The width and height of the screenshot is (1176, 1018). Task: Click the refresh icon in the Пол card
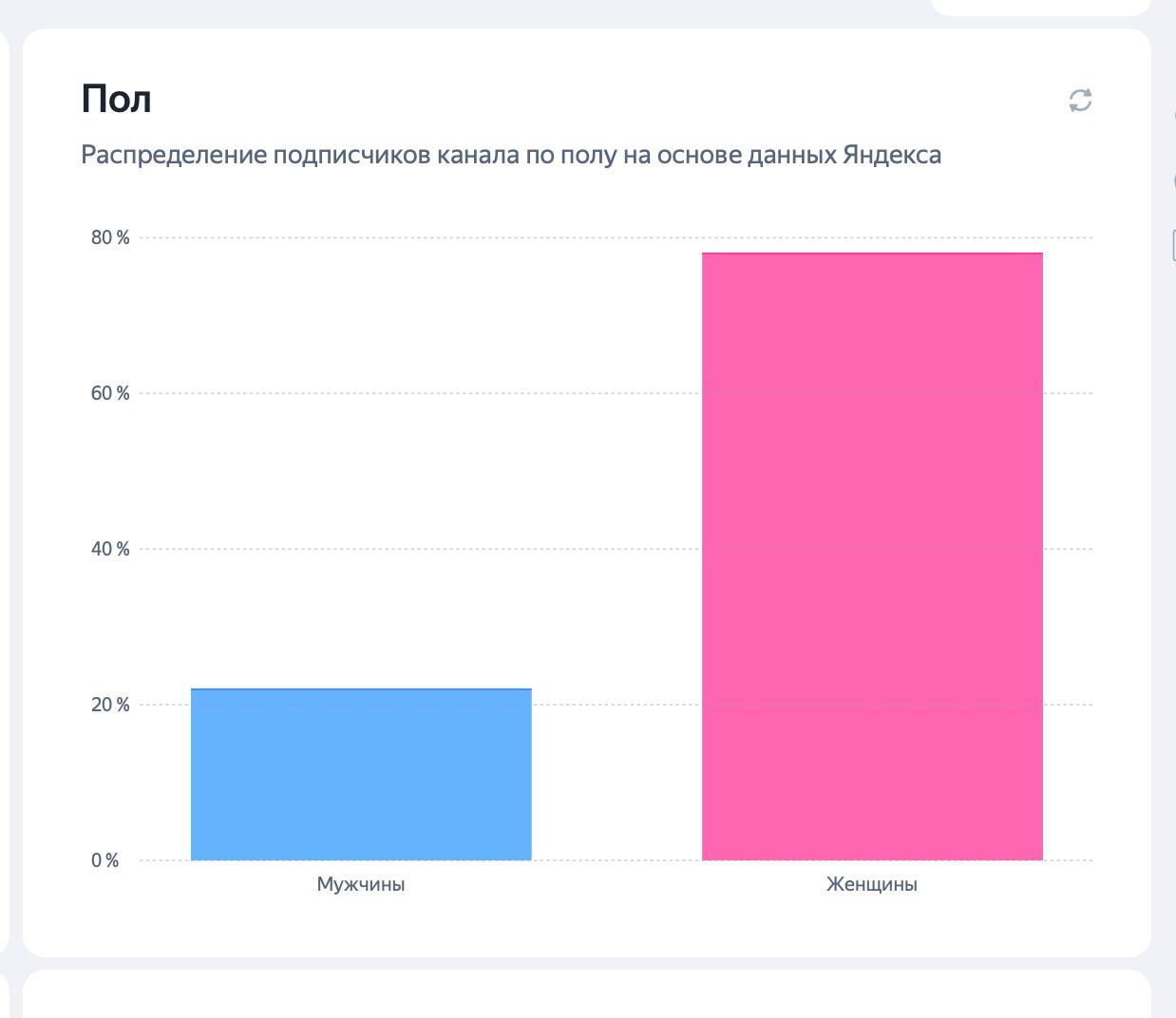click(x=1080, y=101)
